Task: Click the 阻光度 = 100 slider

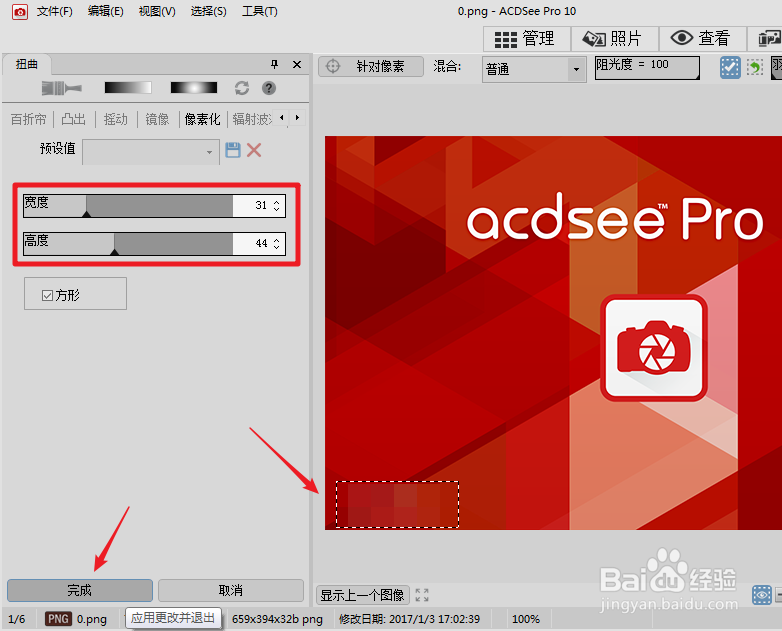Action: coord(647,67)
